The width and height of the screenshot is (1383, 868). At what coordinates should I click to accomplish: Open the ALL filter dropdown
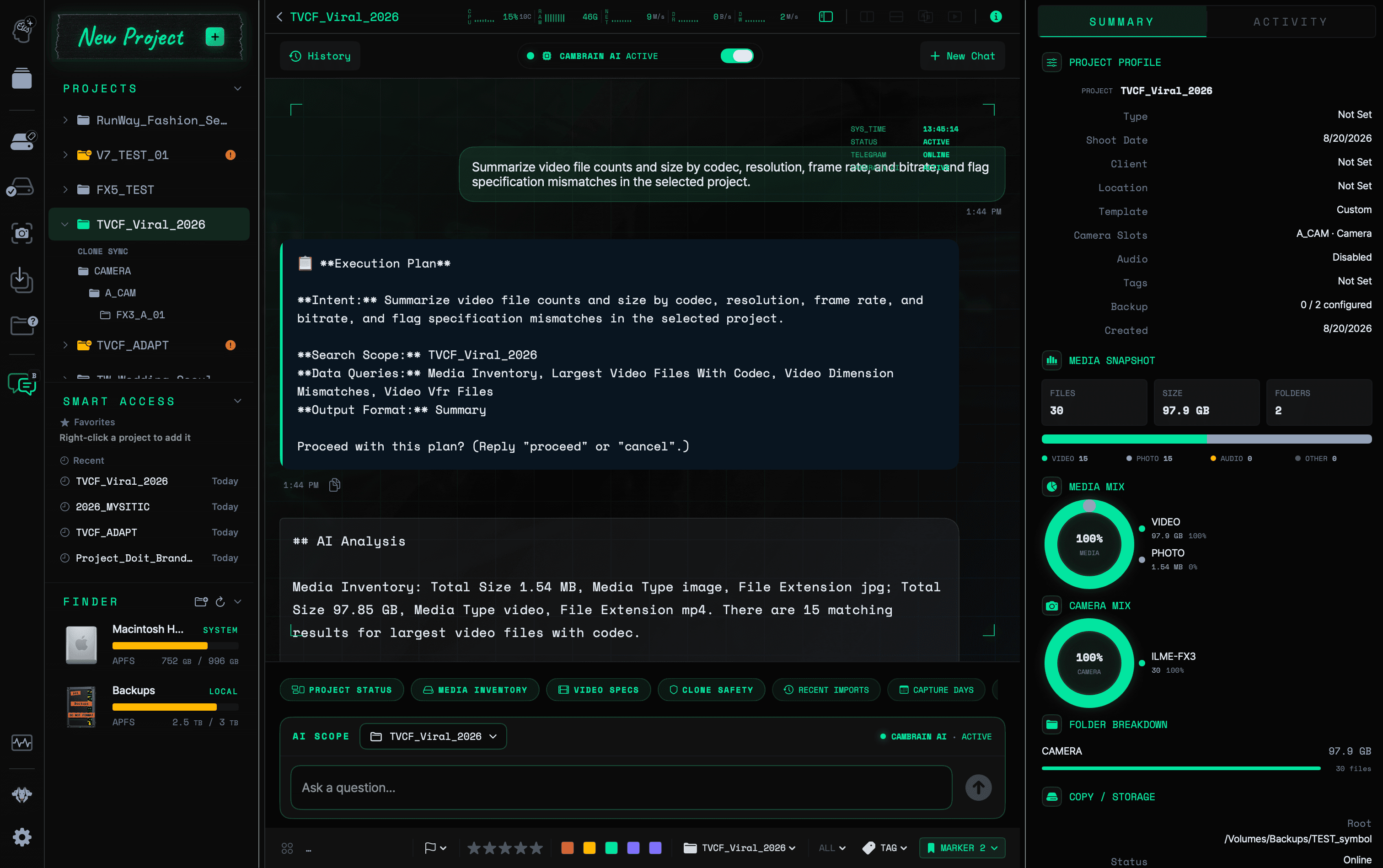click(832, 848)
